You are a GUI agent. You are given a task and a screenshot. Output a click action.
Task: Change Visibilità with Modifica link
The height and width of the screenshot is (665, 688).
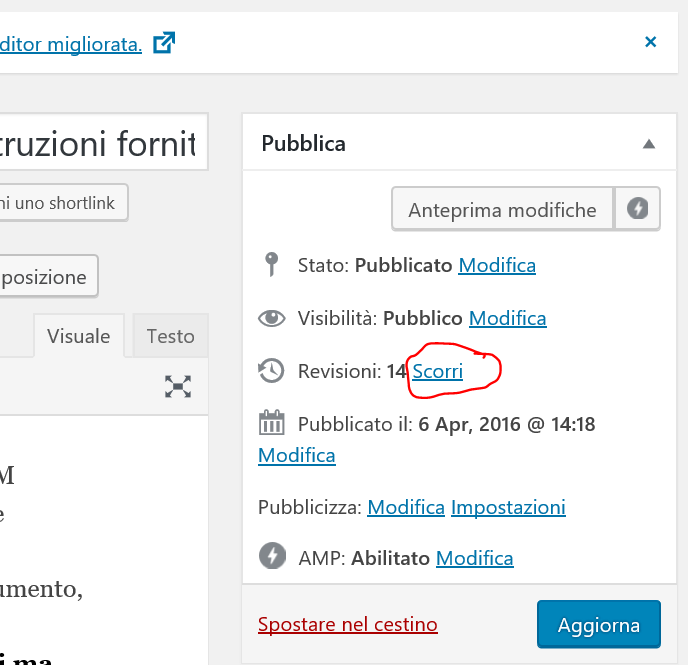tap(507, 319)
